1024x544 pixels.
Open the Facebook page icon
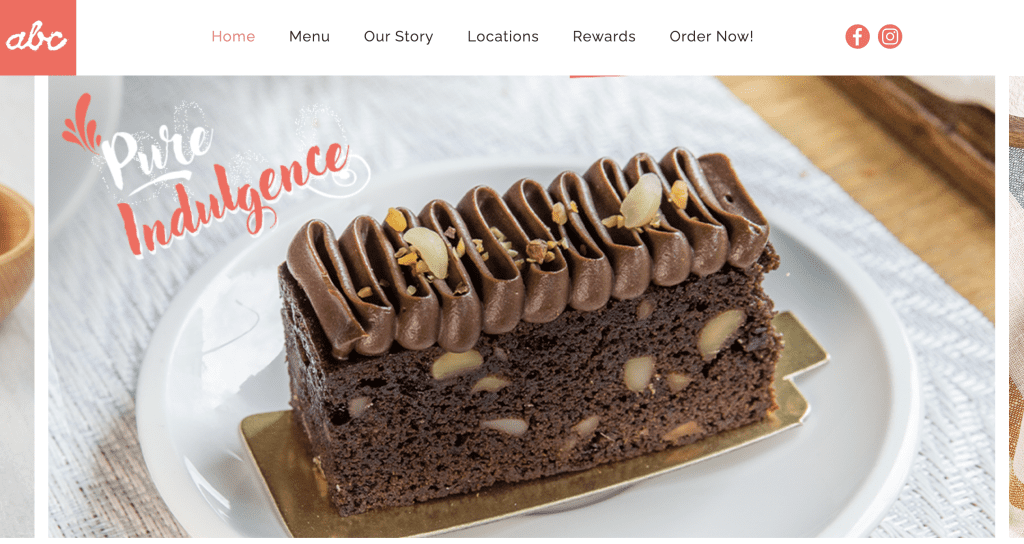pos(857,37)
